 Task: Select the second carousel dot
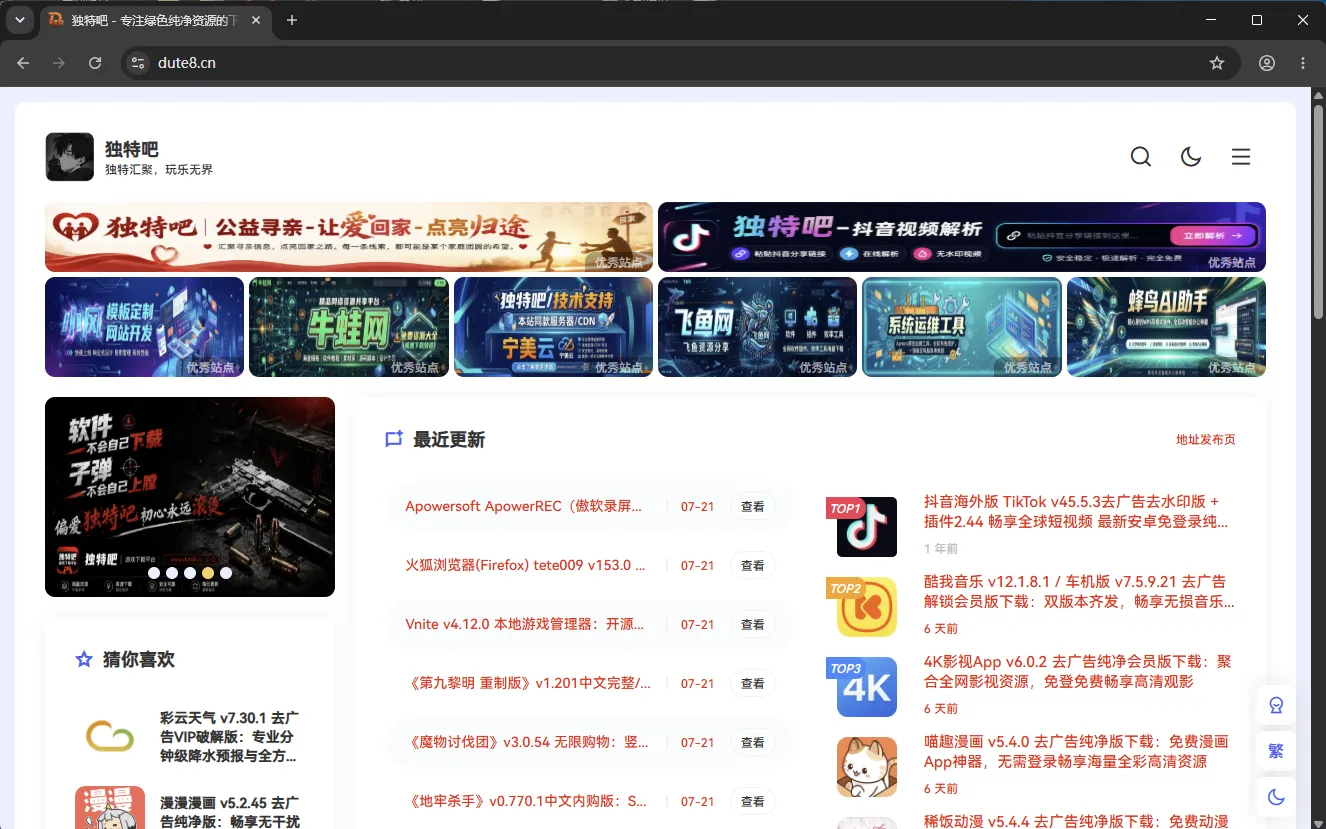(172, 573)
